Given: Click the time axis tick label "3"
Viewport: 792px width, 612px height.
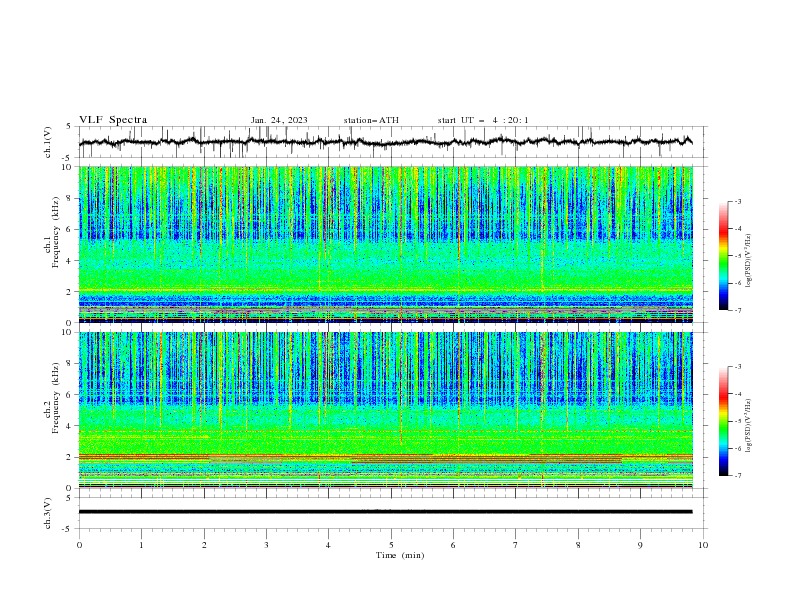Looking at the screenshot, I should pyautogui.click(x=266, y=545).
